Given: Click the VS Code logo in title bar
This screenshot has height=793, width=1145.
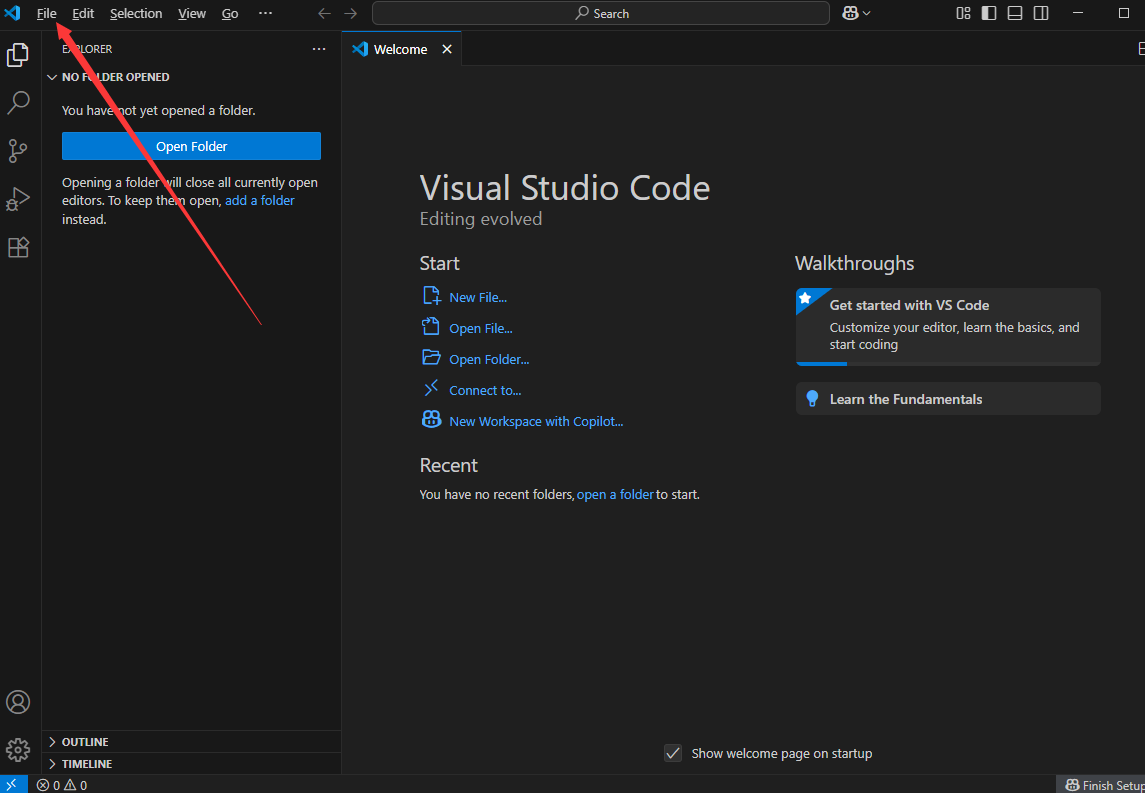Looking at the screenshot, I should (12, 13).
